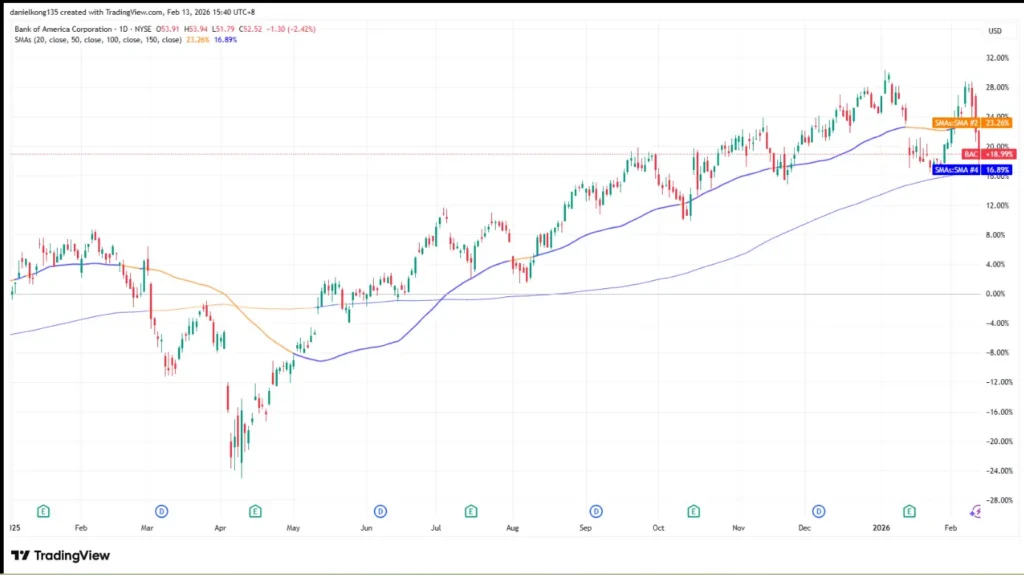Viewport: 1024px width, 575px height.
Task: Click the Feb label just before Mar
Action: click(x=81, y=528)
